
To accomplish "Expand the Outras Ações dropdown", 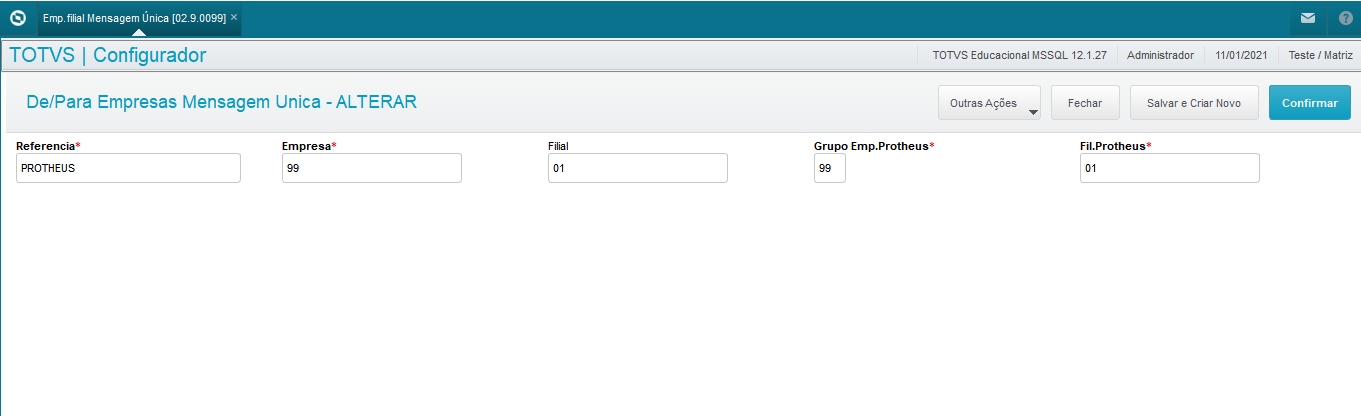I will [x=989, y=103].
